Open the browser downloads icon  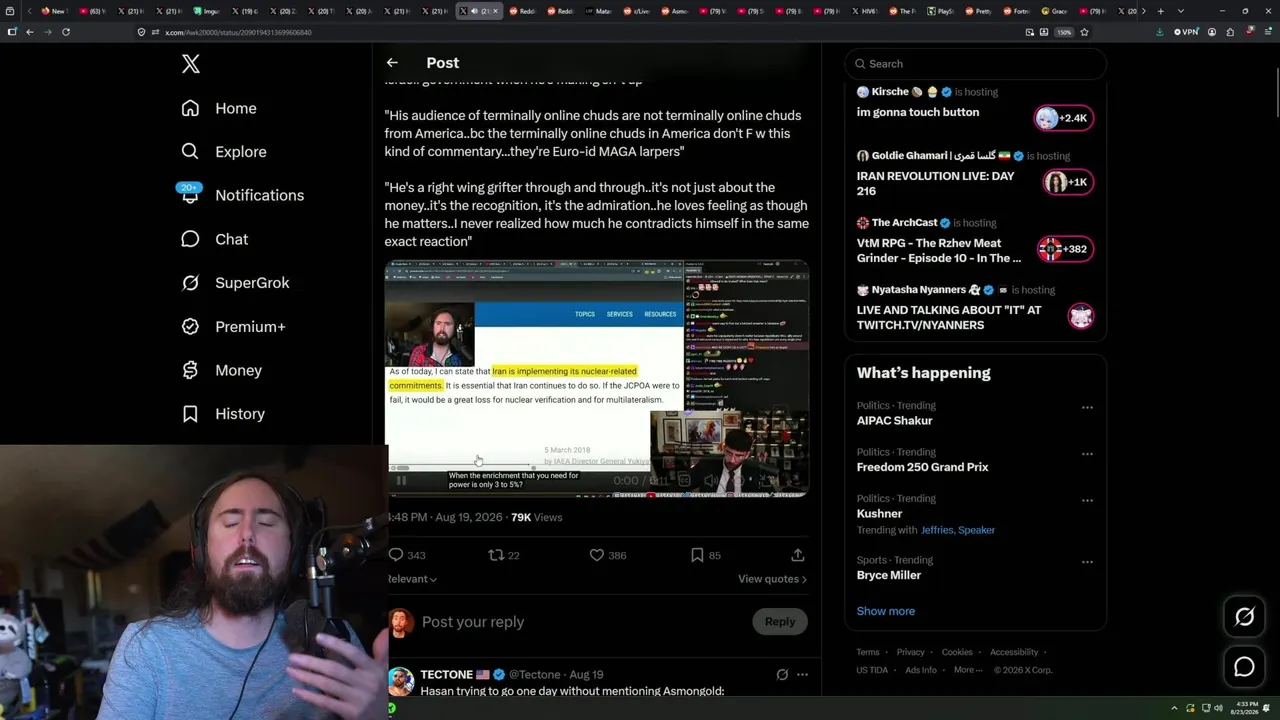click(1160, 32)
